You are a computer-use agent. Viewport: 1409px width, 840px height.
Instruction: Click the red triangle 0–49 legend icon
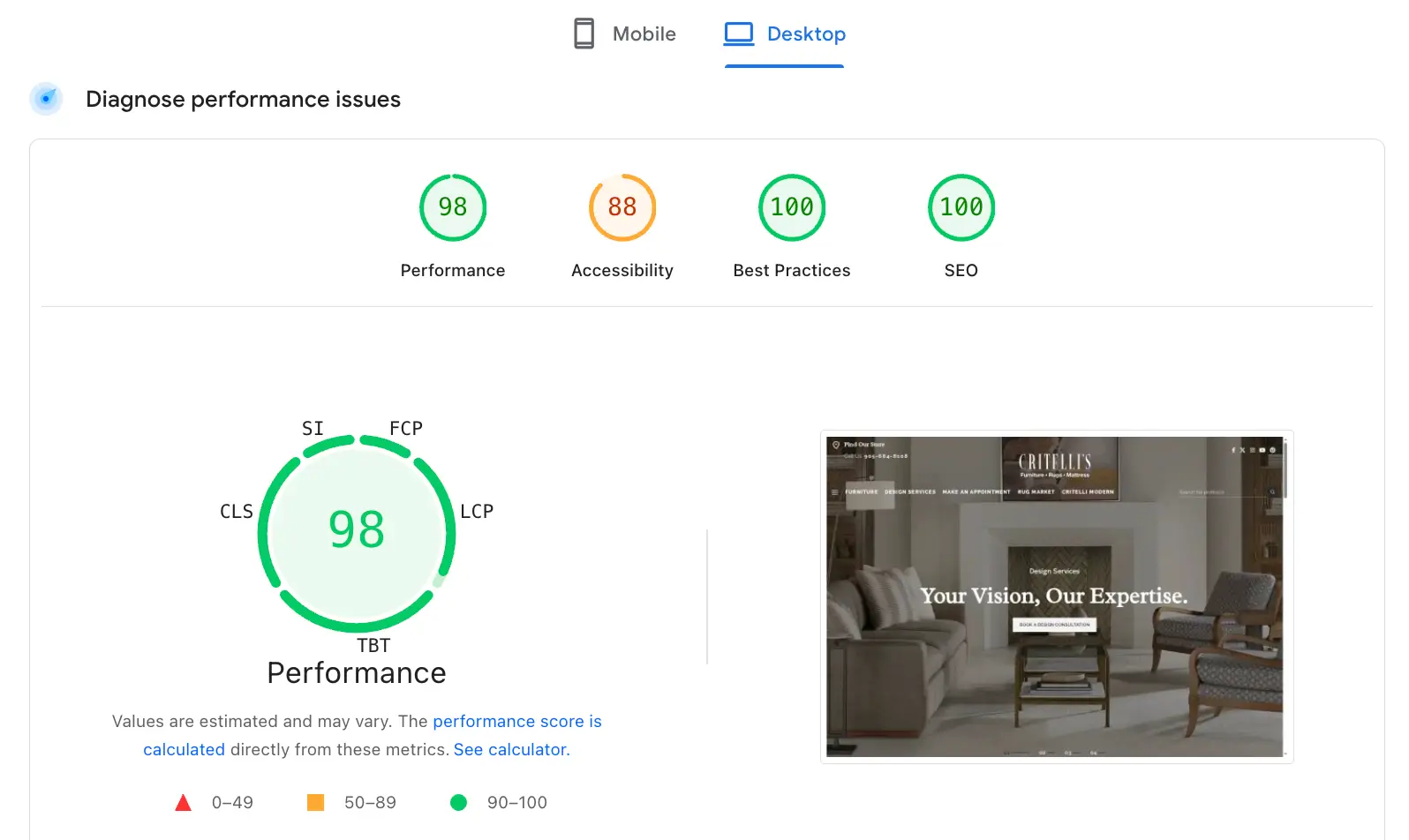(184, 803)
